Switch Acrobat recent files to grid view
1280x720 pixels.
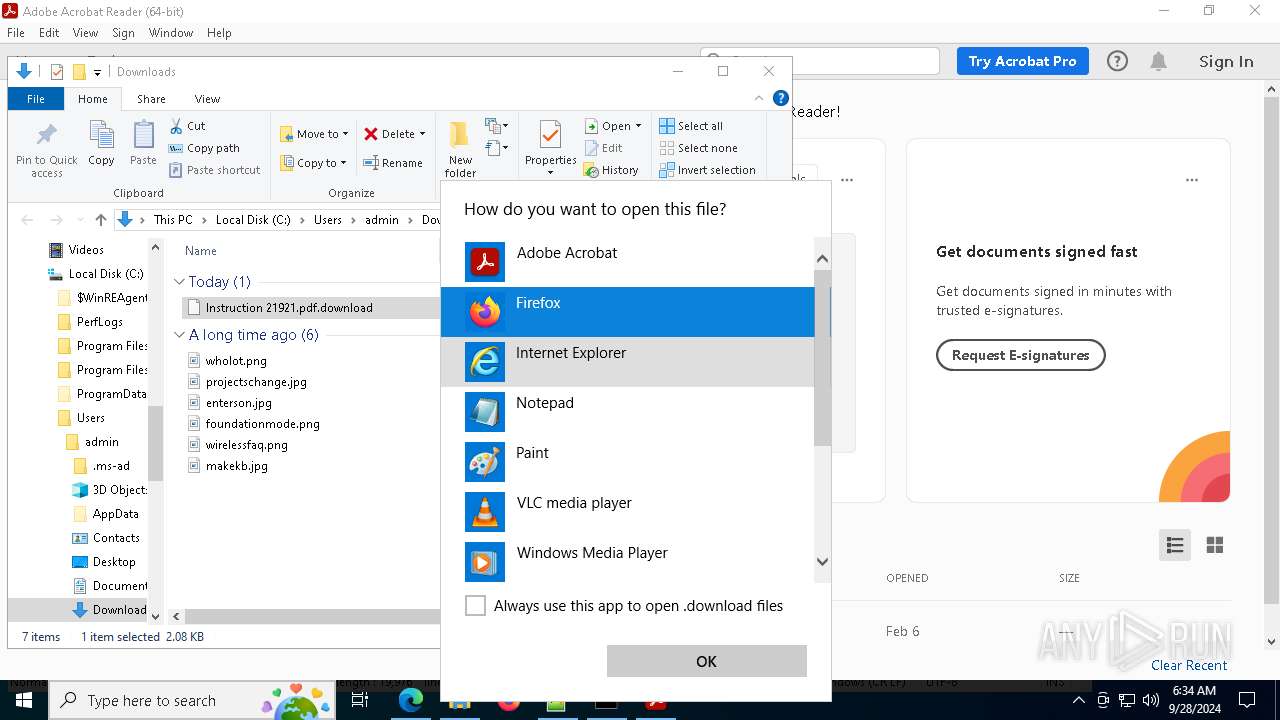click(1215, 545)
